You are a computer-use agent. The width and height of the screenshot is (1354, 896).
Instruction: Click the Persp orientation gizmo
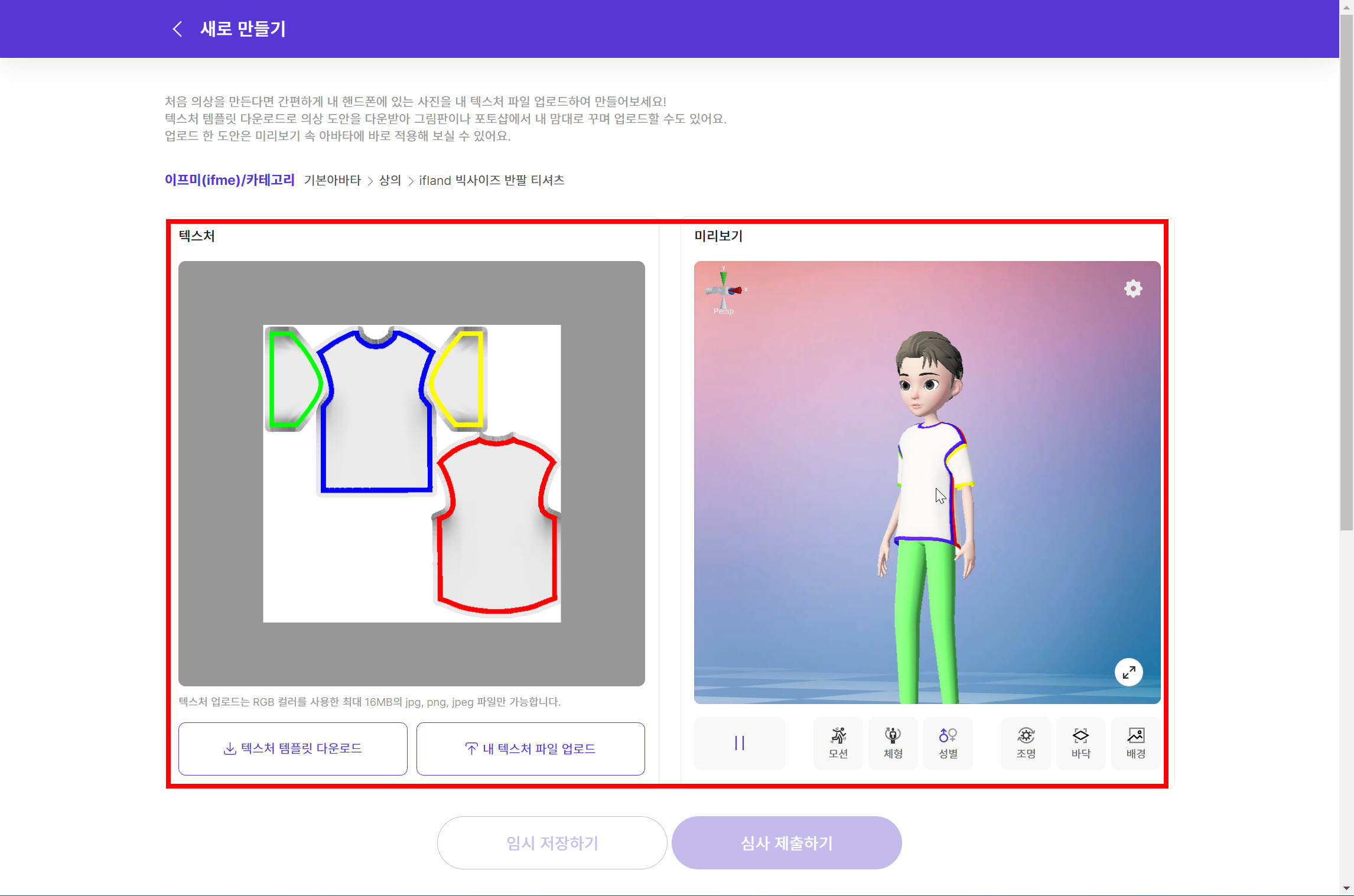point(725,290)
